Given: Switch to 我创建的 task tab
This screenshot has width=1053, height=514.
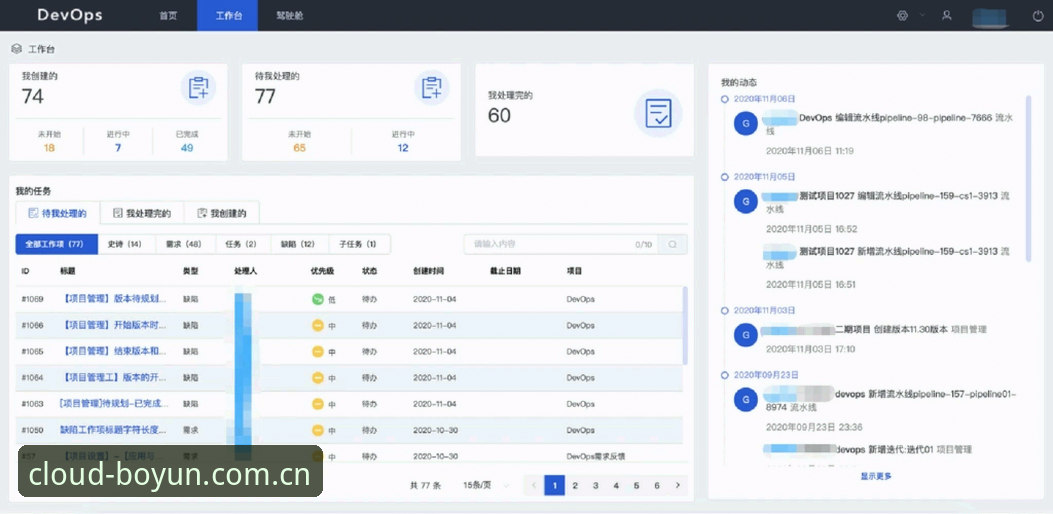Looking at the screenshot, I should click(222, 213).
